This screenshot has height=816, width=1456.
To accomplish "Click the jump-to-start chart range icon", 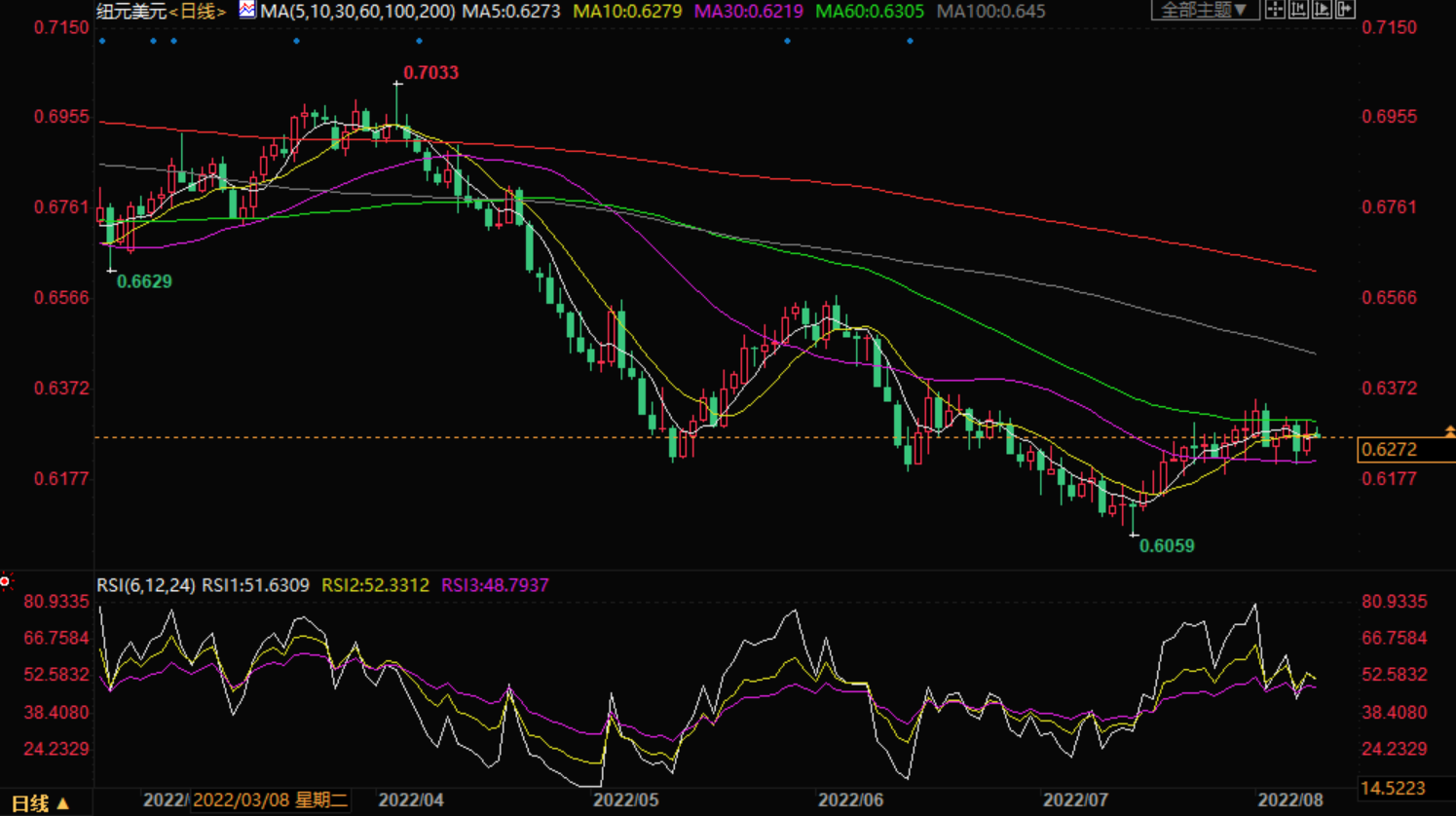I will click(x=1298, y=10).
